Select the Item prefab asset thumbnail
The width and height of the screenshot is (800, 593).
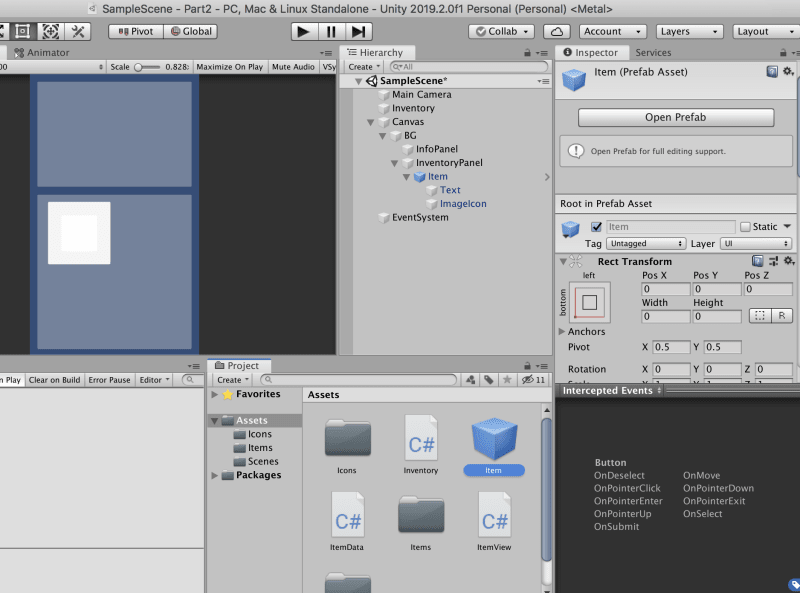click(x=494, y=439)
